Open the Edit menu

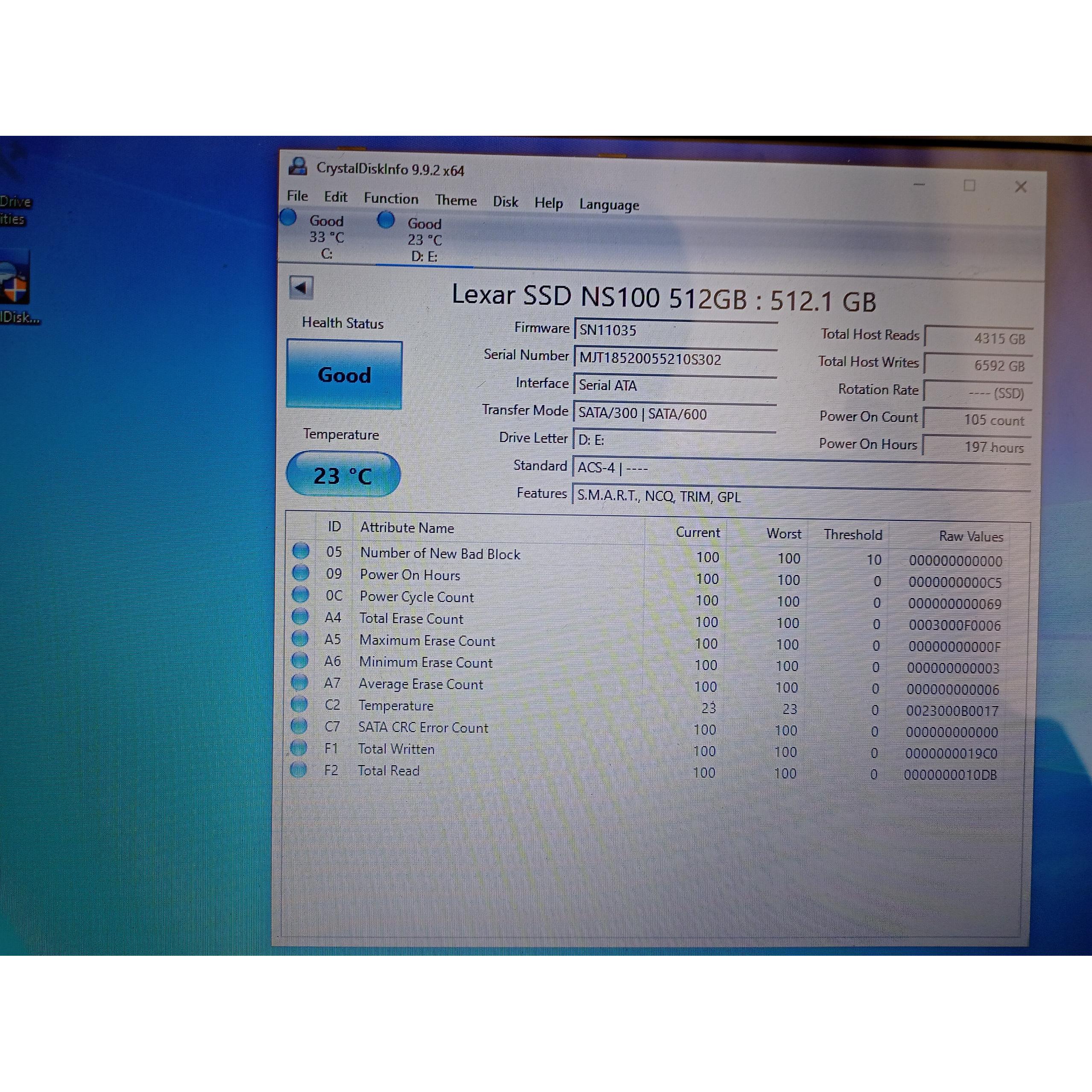[x=335, y=197]
